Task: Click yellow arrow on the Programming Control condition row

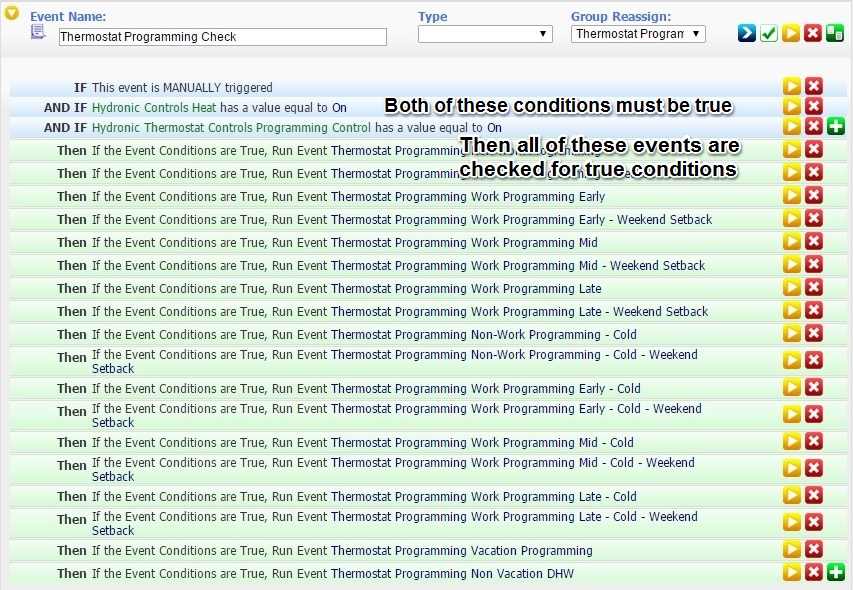Action: pyautogui.click(x=792, y=126)
